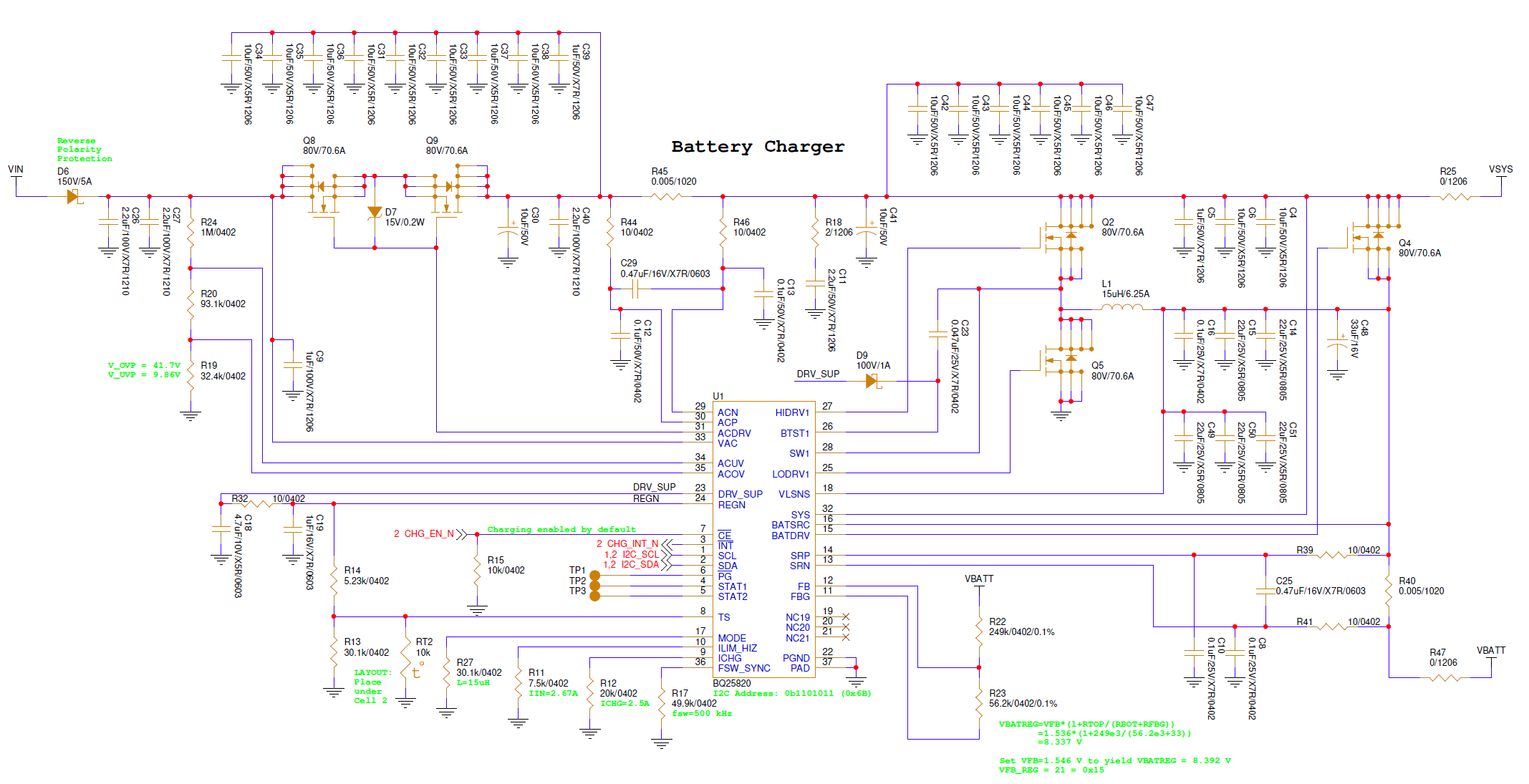Click the L1 15uH inductor symbol

(1122, 308)
